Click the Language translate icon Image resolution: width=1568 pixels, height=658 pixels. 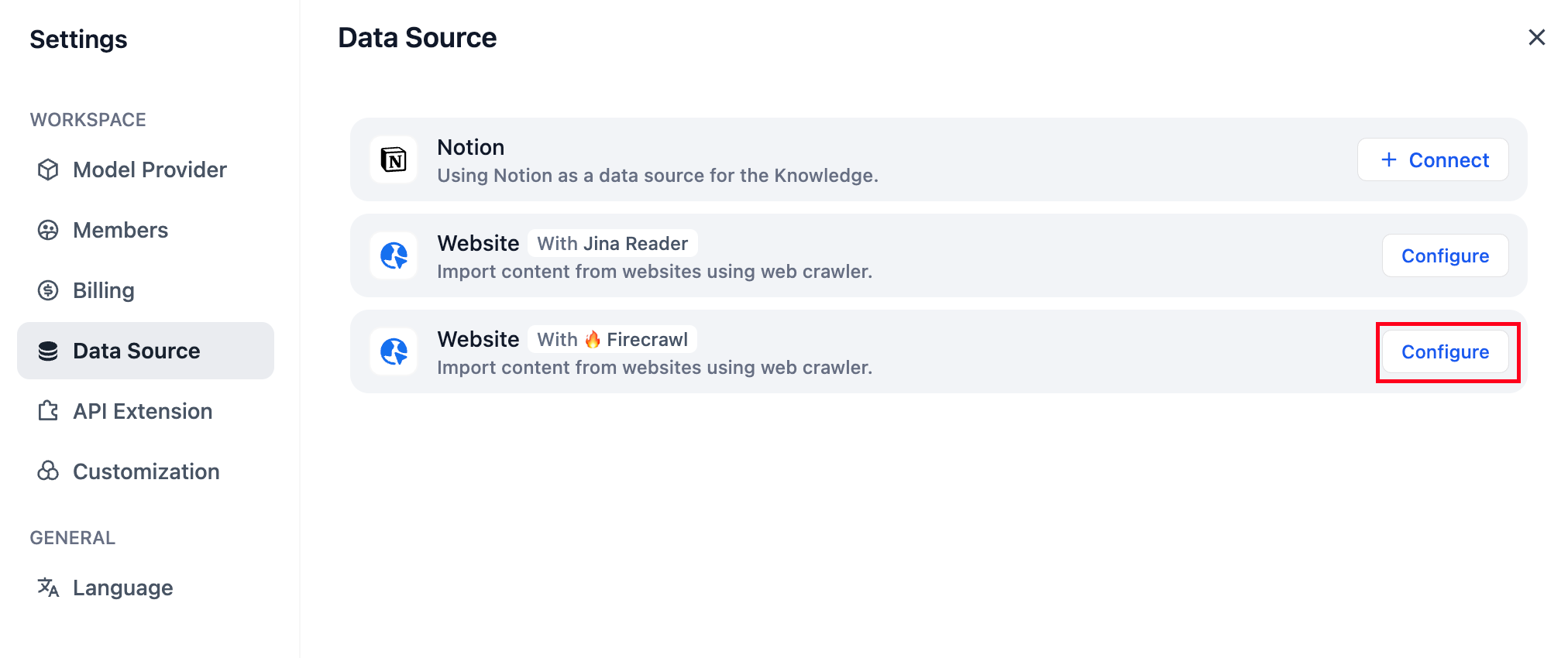[x=48, y=588]
